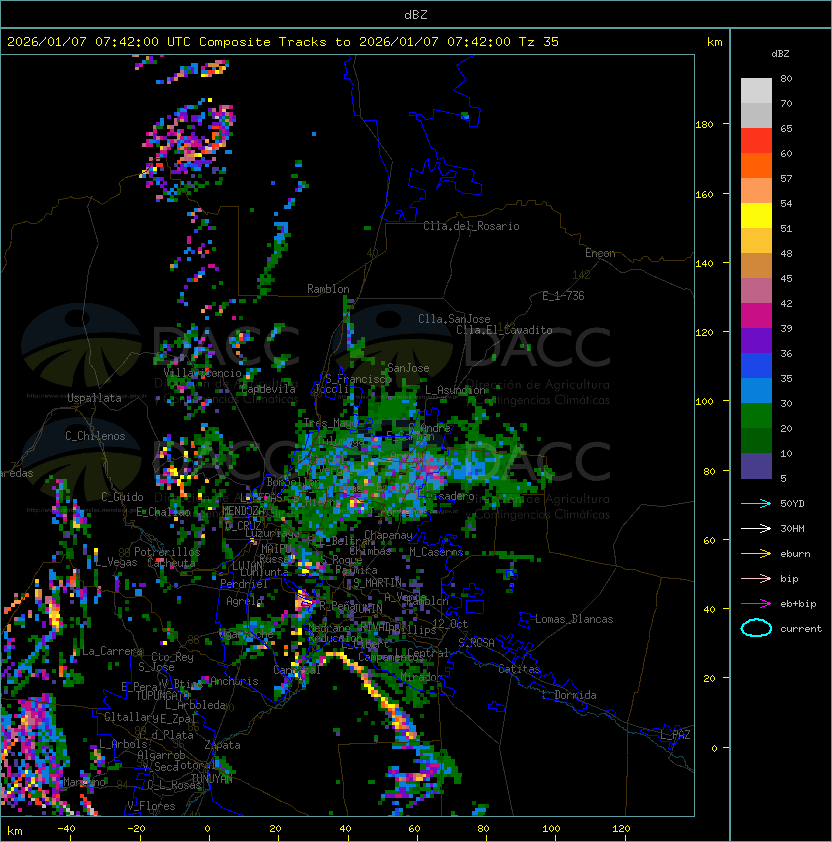Click the 'Clla.SanJose' map label
The width and height of the screenshot is (832, 842).
454,319
